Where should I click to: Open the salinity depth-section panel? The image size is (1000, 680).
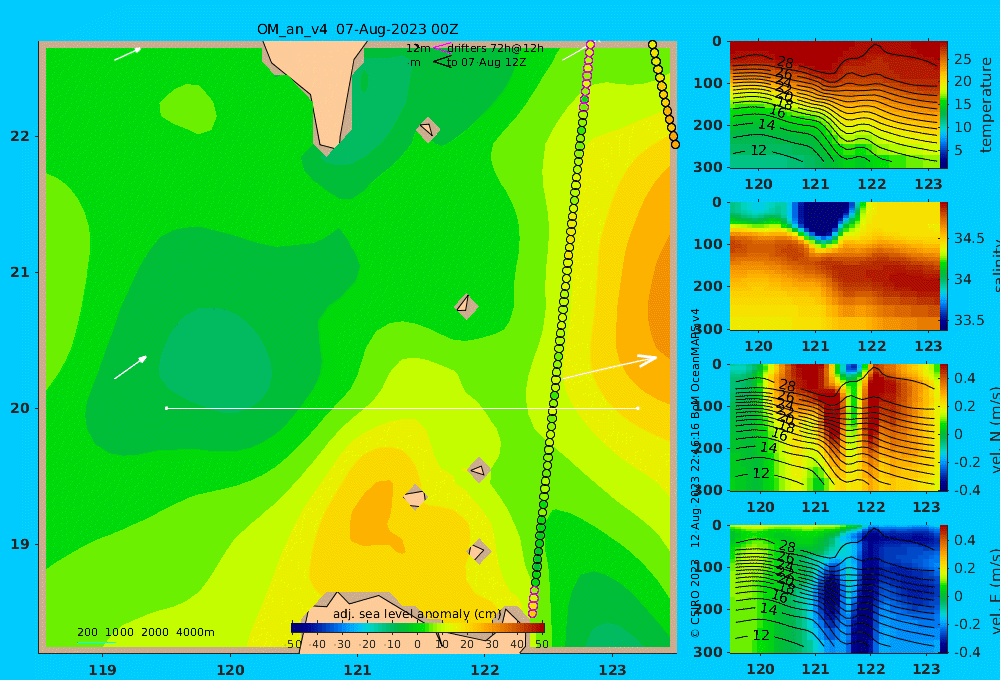[x=834, y=266]
